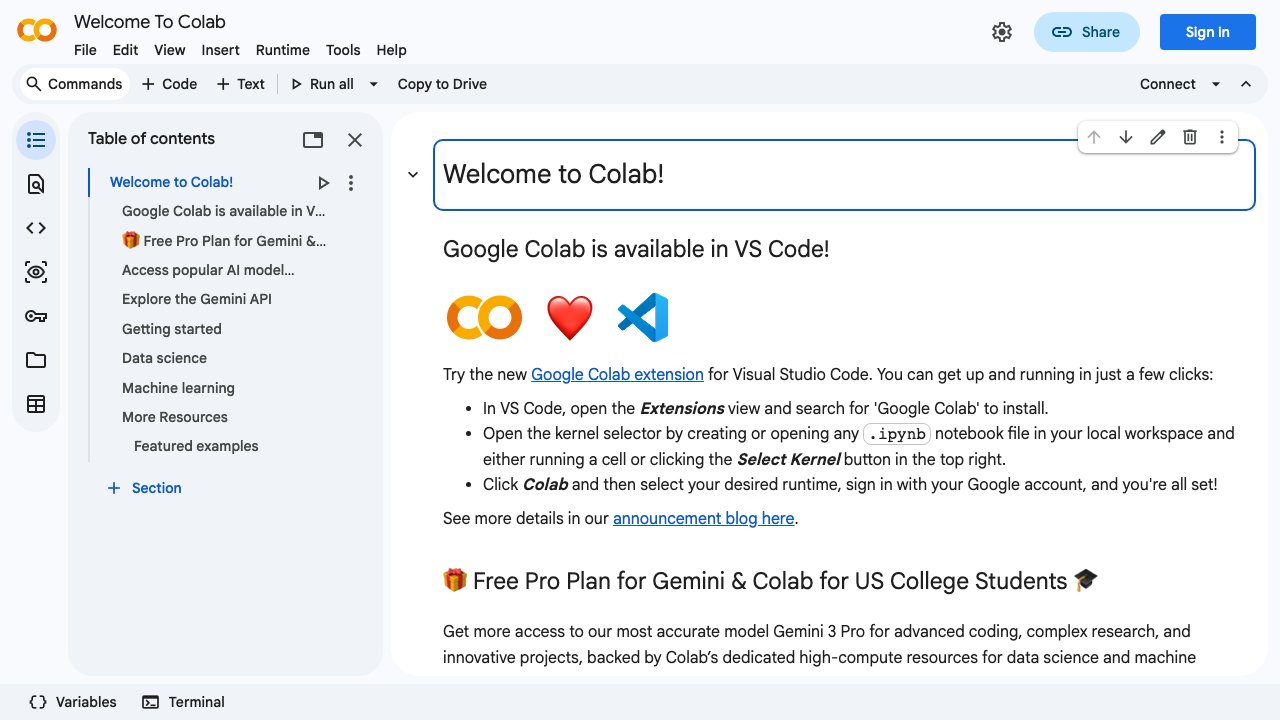Open the Tools menu
This screenshot has height=720, width=1280.
coord(343,50)
